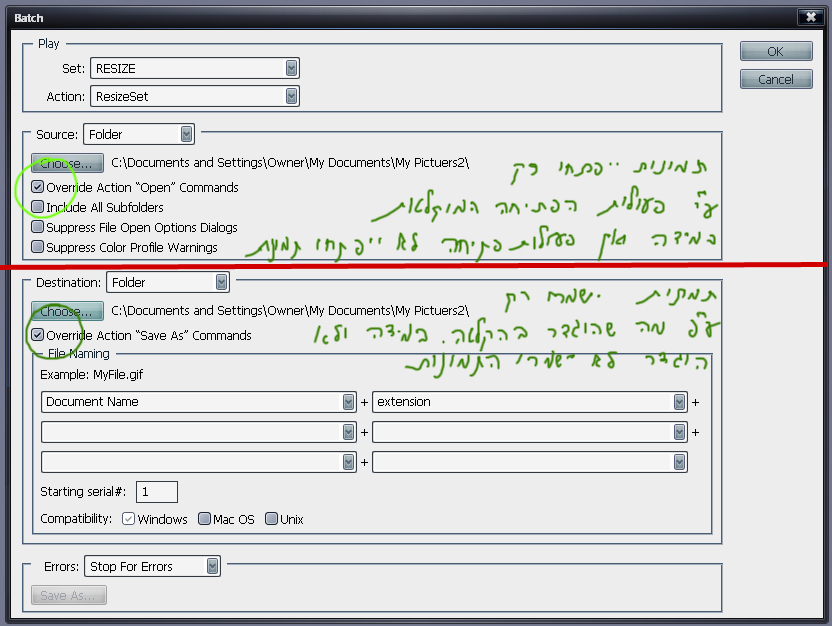
Task: Open the Set dropdown showing RESIZE
Action: [x=195, y=68]
